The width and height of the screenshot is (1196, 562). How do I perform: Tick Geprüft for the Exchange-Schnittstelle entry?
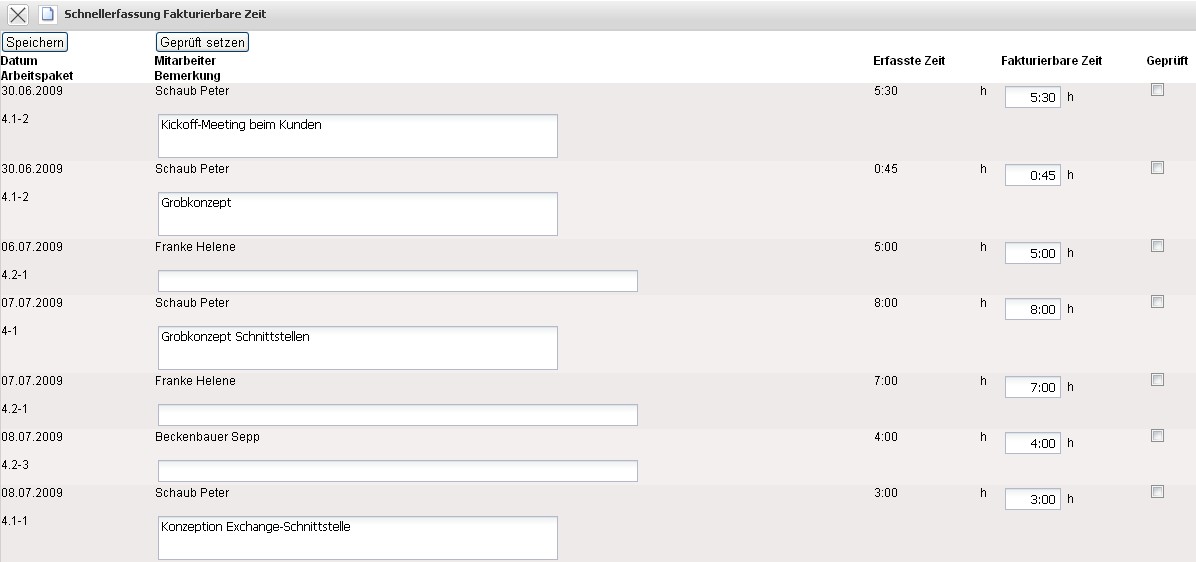click(1158, 492)
